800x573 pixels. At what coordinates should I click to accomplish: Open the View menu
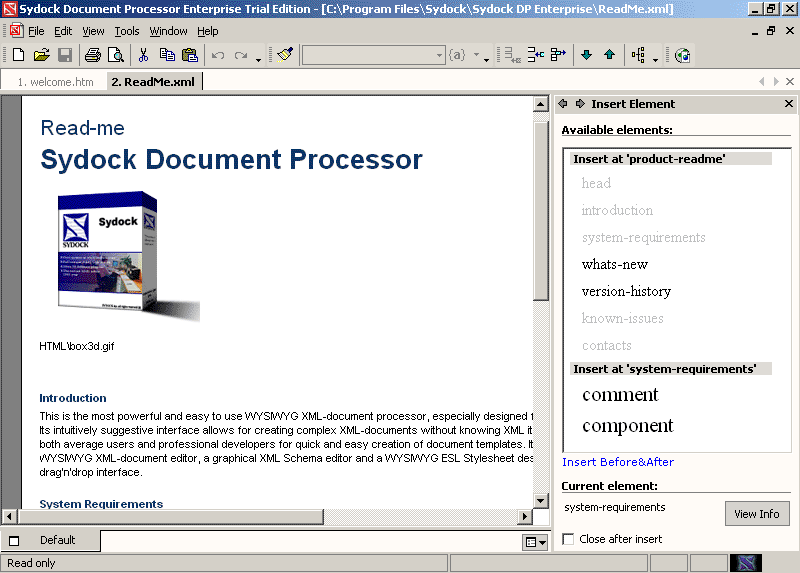pos(93,31)
